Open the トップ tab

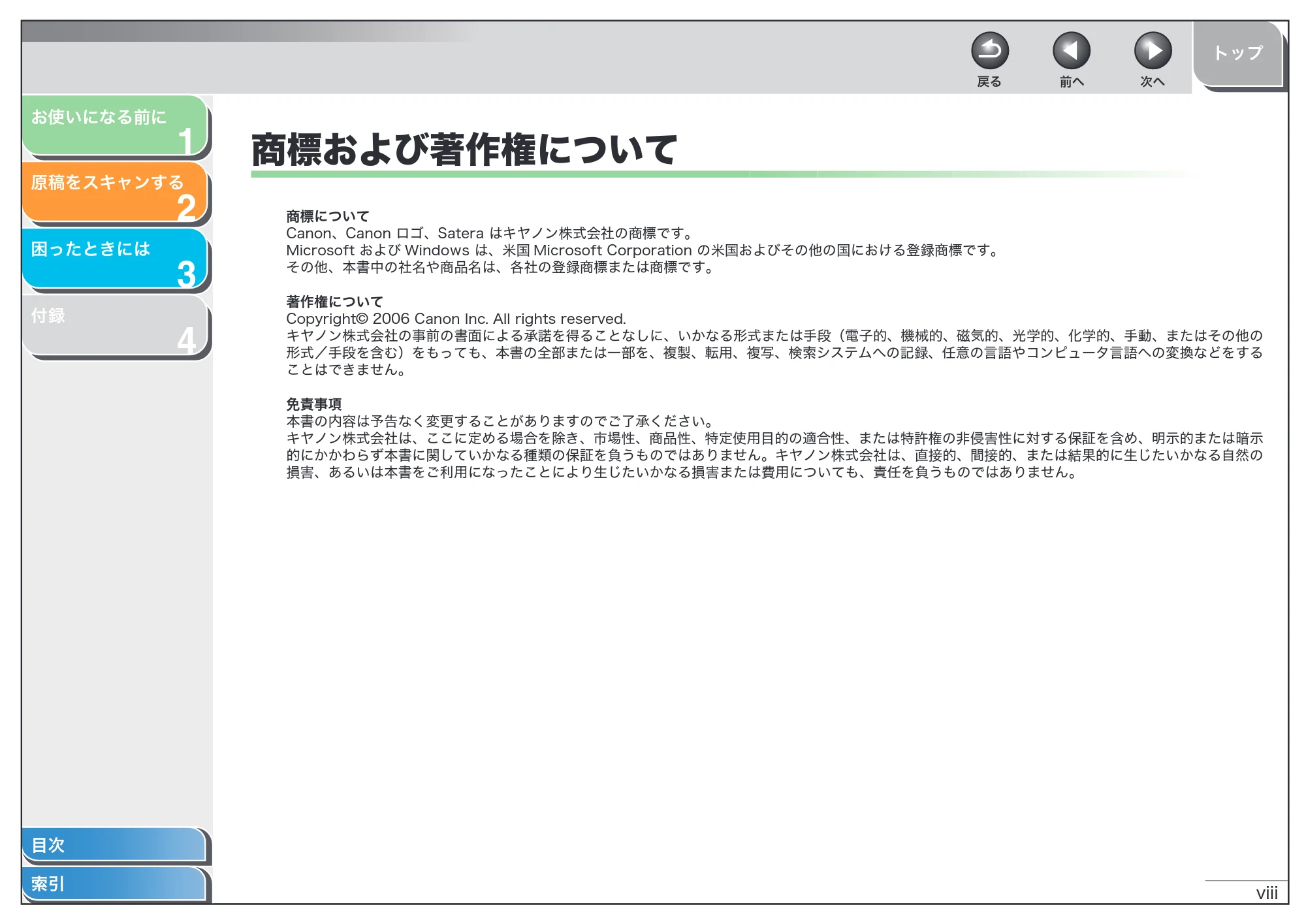coord(1238,54)
